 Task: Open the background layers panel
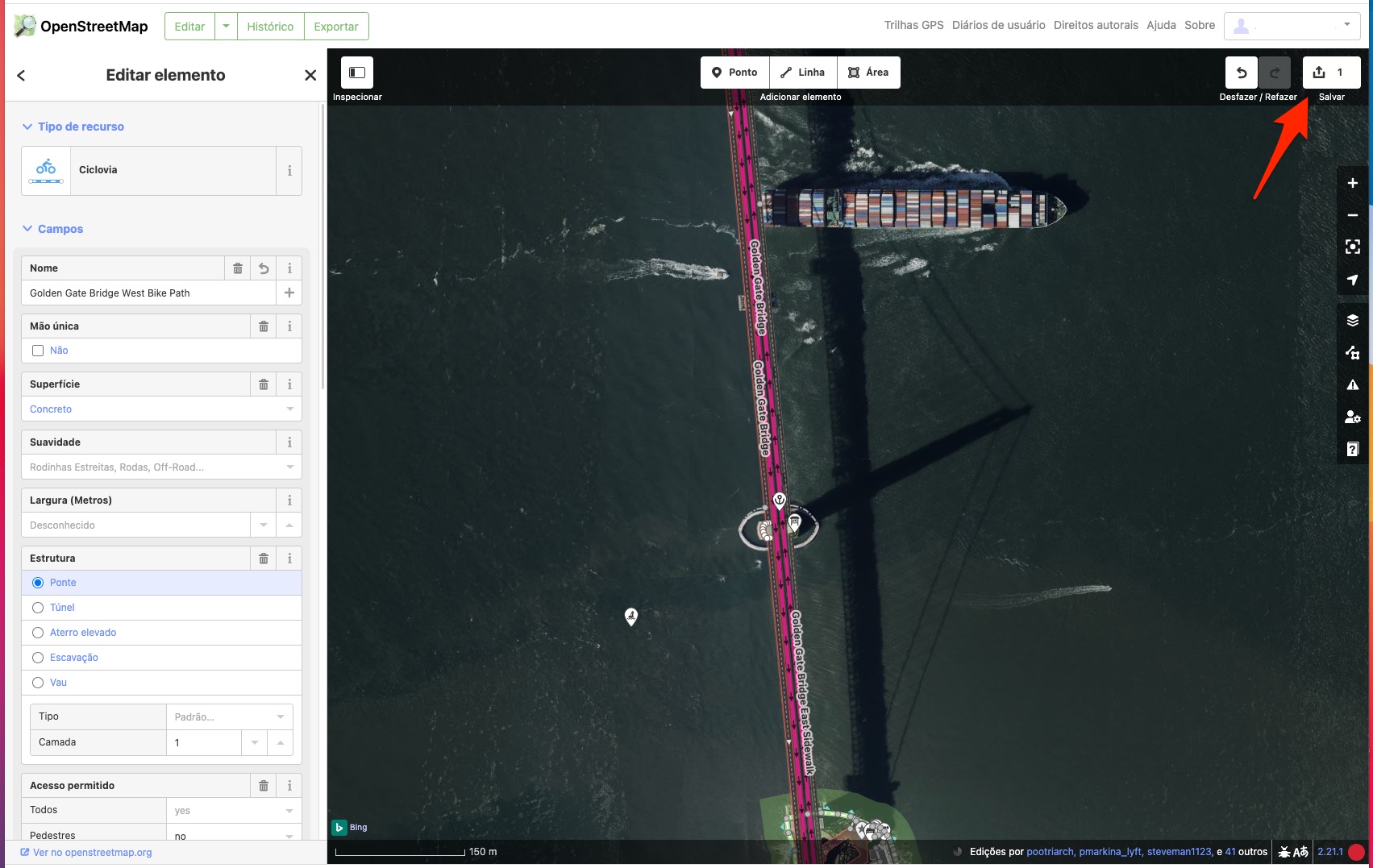[x=1353, y=320]
